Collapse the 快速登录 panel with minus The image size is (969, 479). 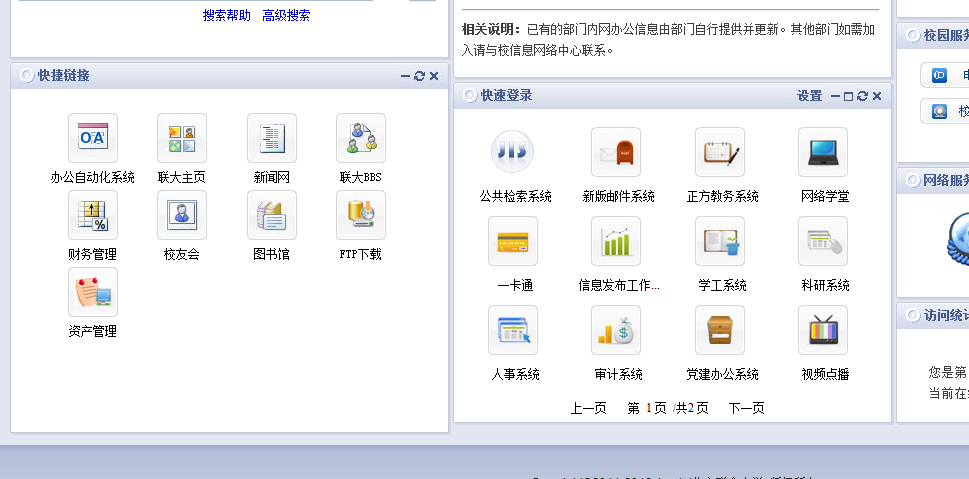[x=835, y=96]
